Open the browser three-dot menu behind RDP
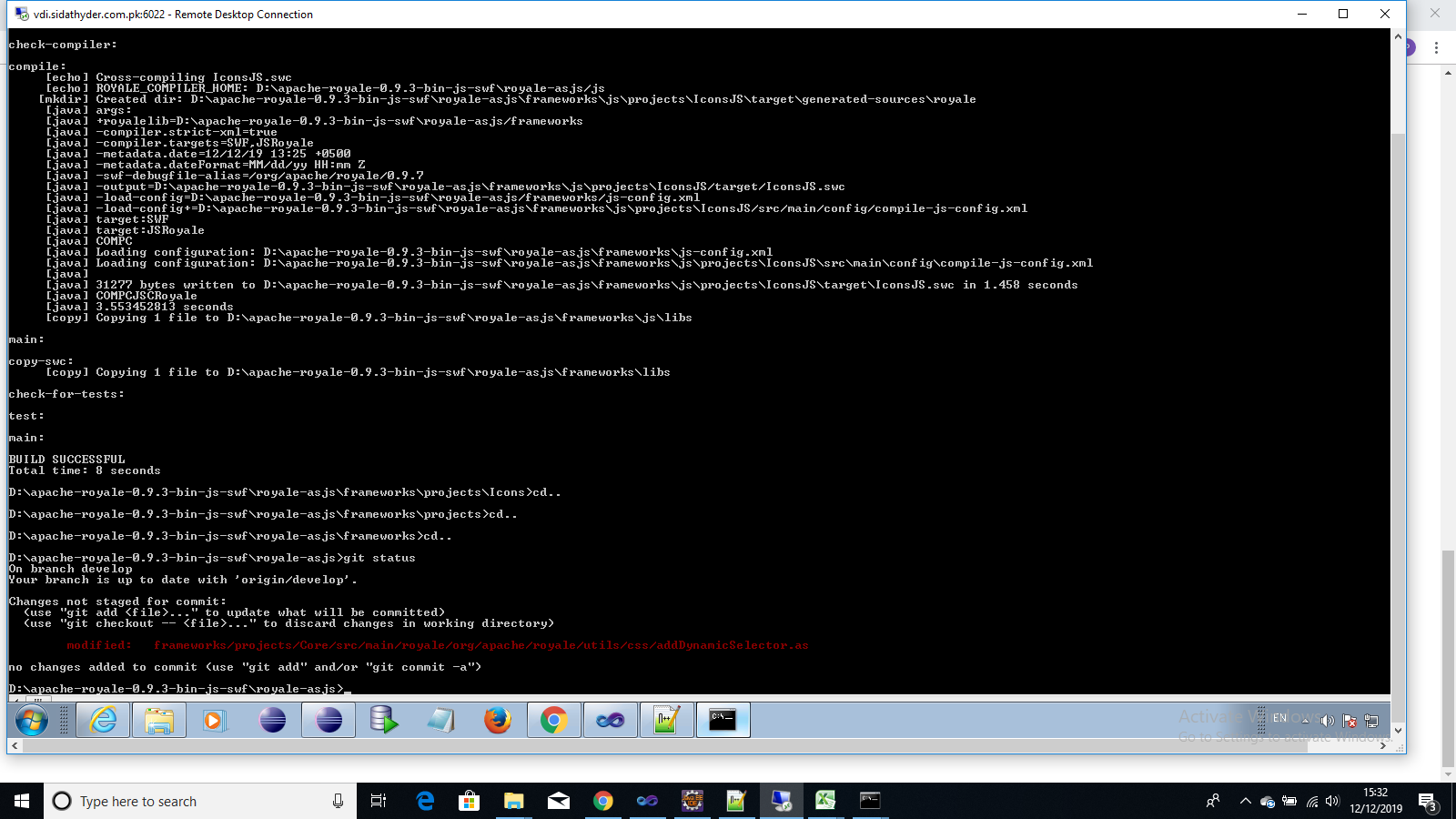 click(x=1437, y=47)
